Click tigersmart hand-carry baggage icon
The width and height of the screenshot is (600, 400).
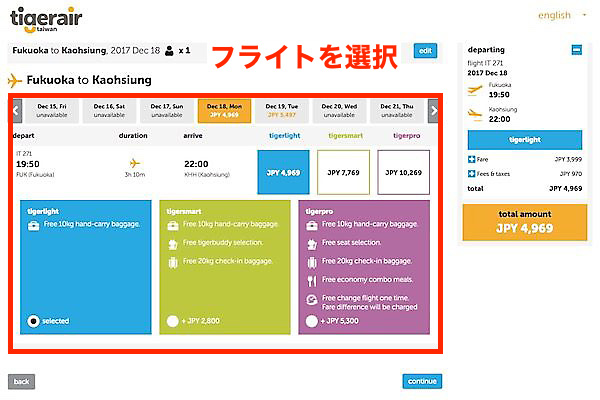point(173,225)
